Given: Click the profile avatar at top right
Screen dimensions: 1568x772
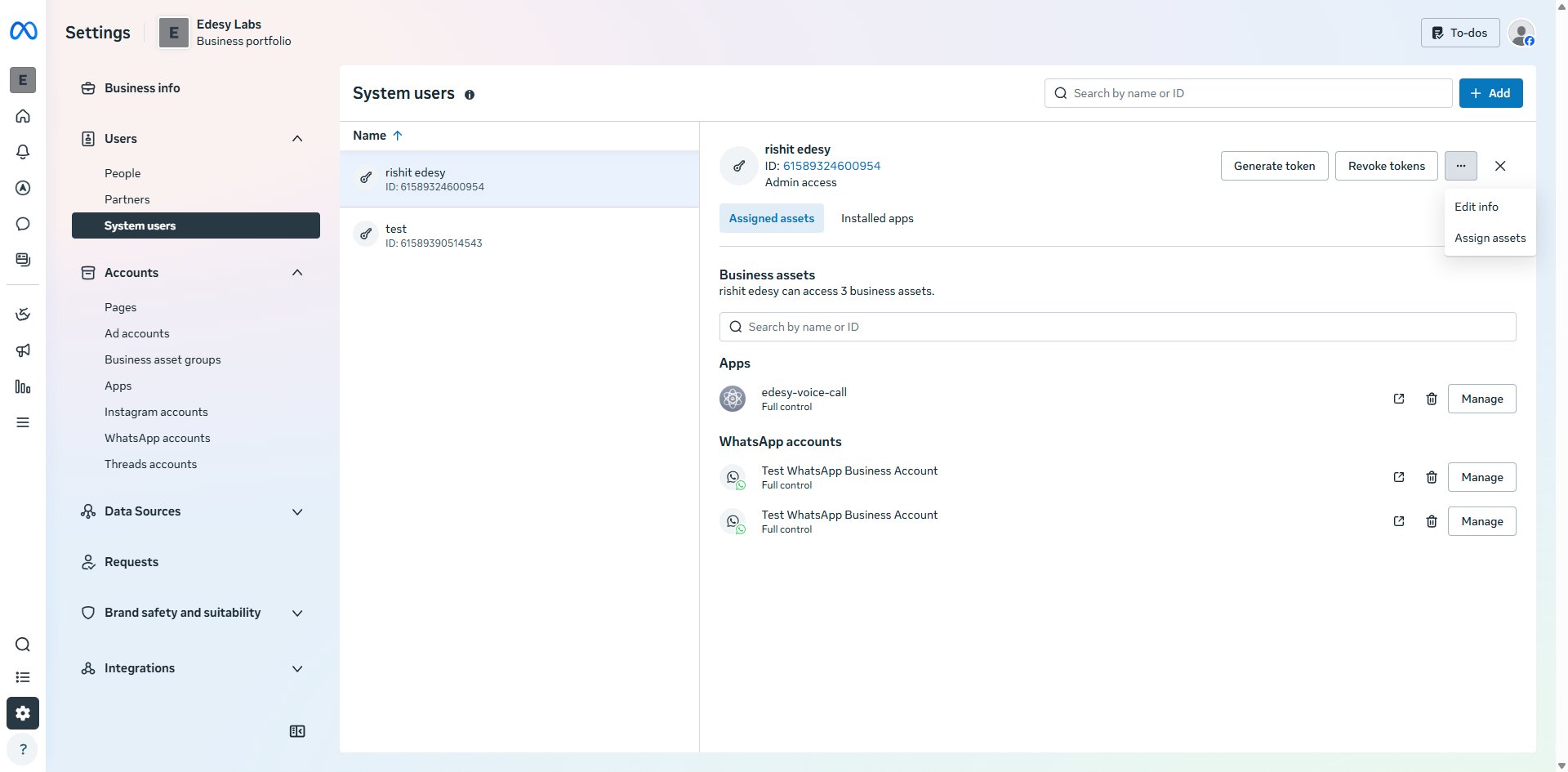Looking at the screenshot, I should 1521,33.
